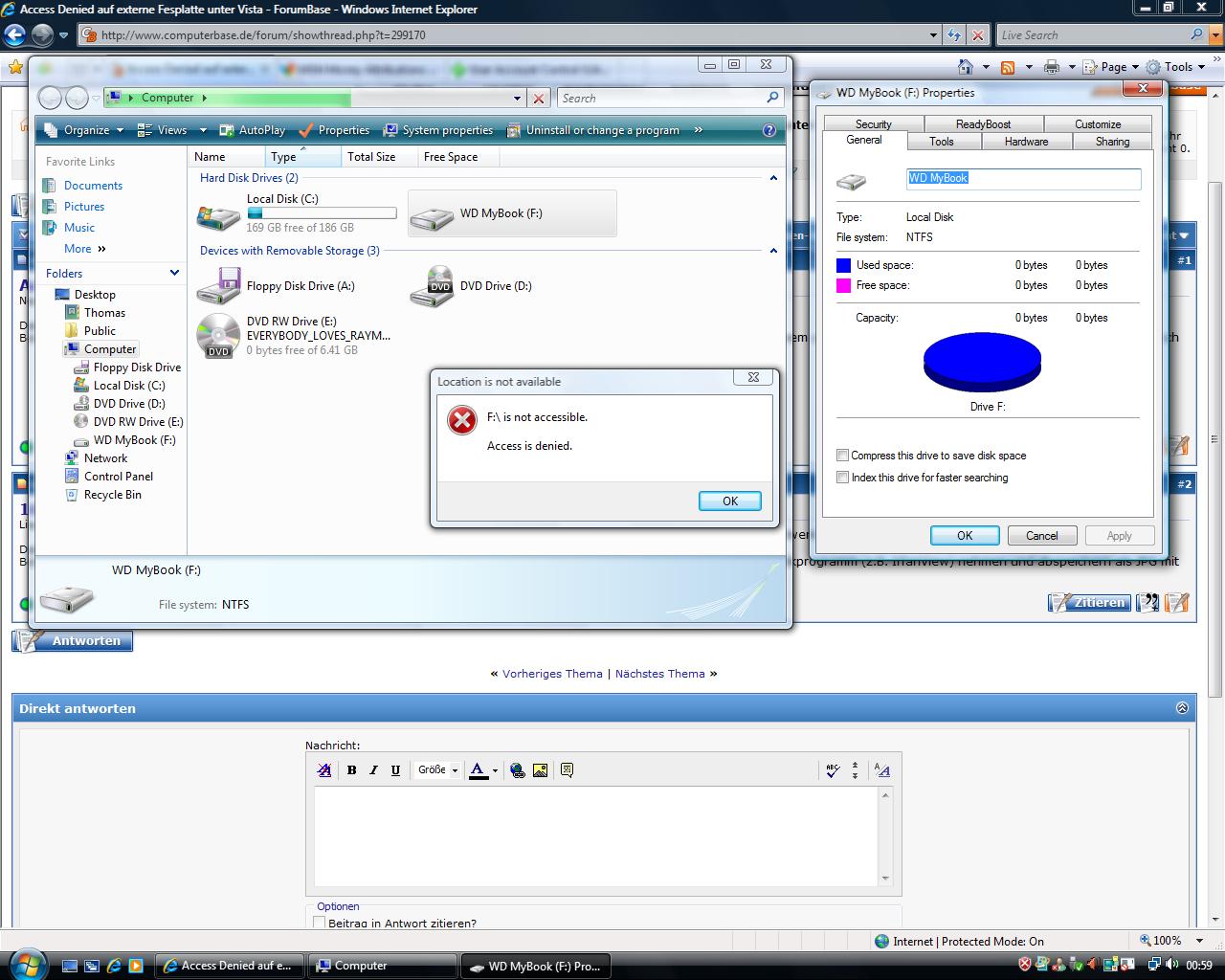Select the WD MyBook (F:) drive tile
This screenshot has height=980, width=1225.
[512, 213]
